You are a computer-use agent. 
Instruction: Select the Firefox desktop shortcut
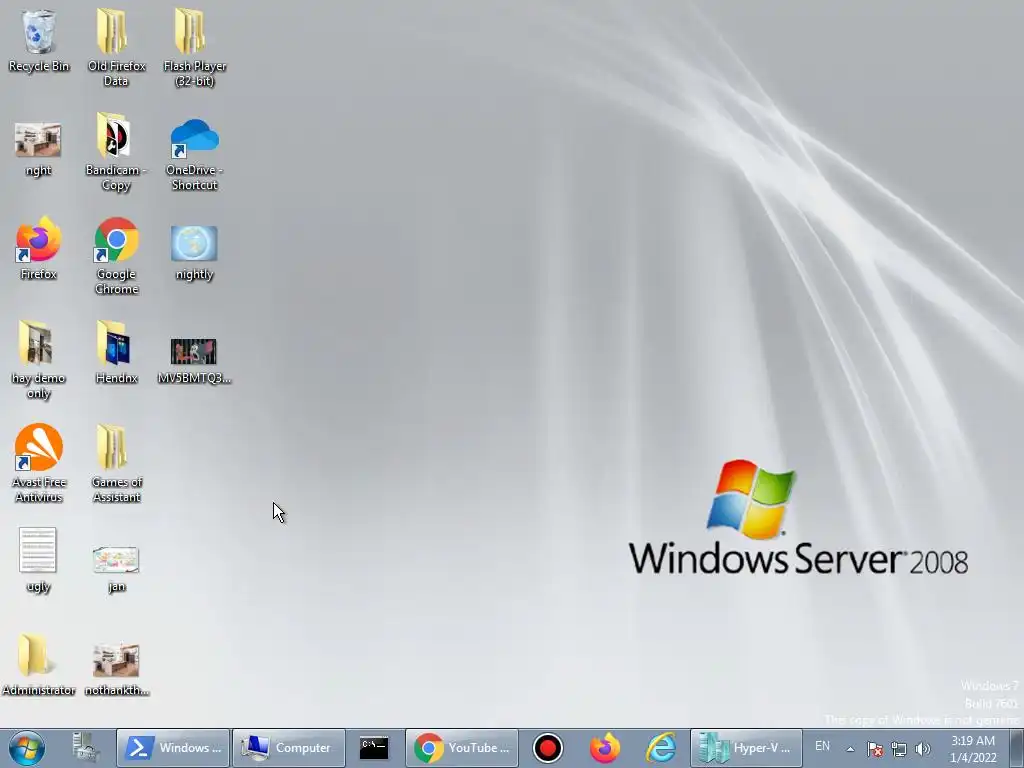click(39, 248)
